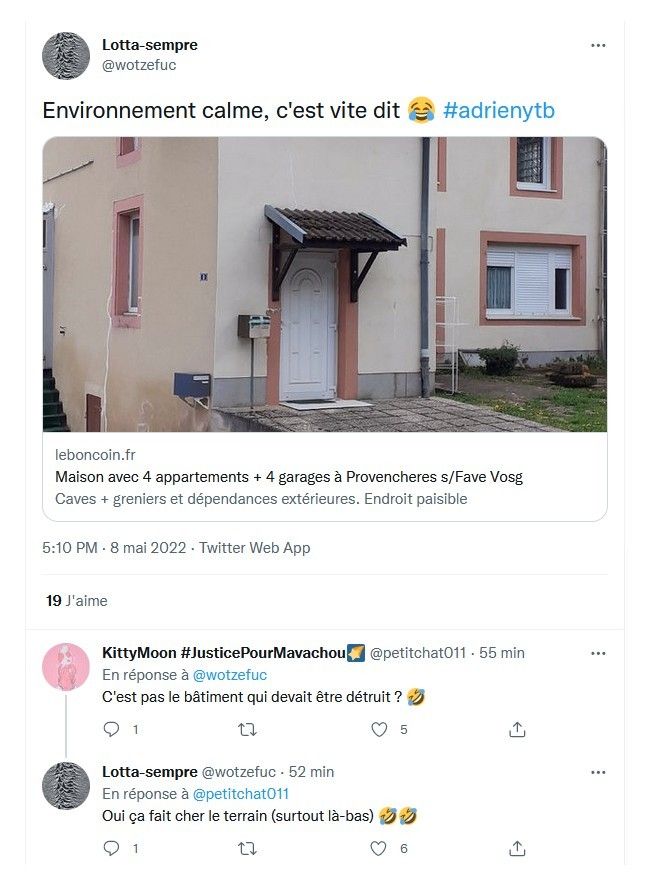Image resolution: width=657 pixels, height=888 pixels.
Task: Retweet Lotta-sempre's bottom reply
Action: (x=248, y=848)
